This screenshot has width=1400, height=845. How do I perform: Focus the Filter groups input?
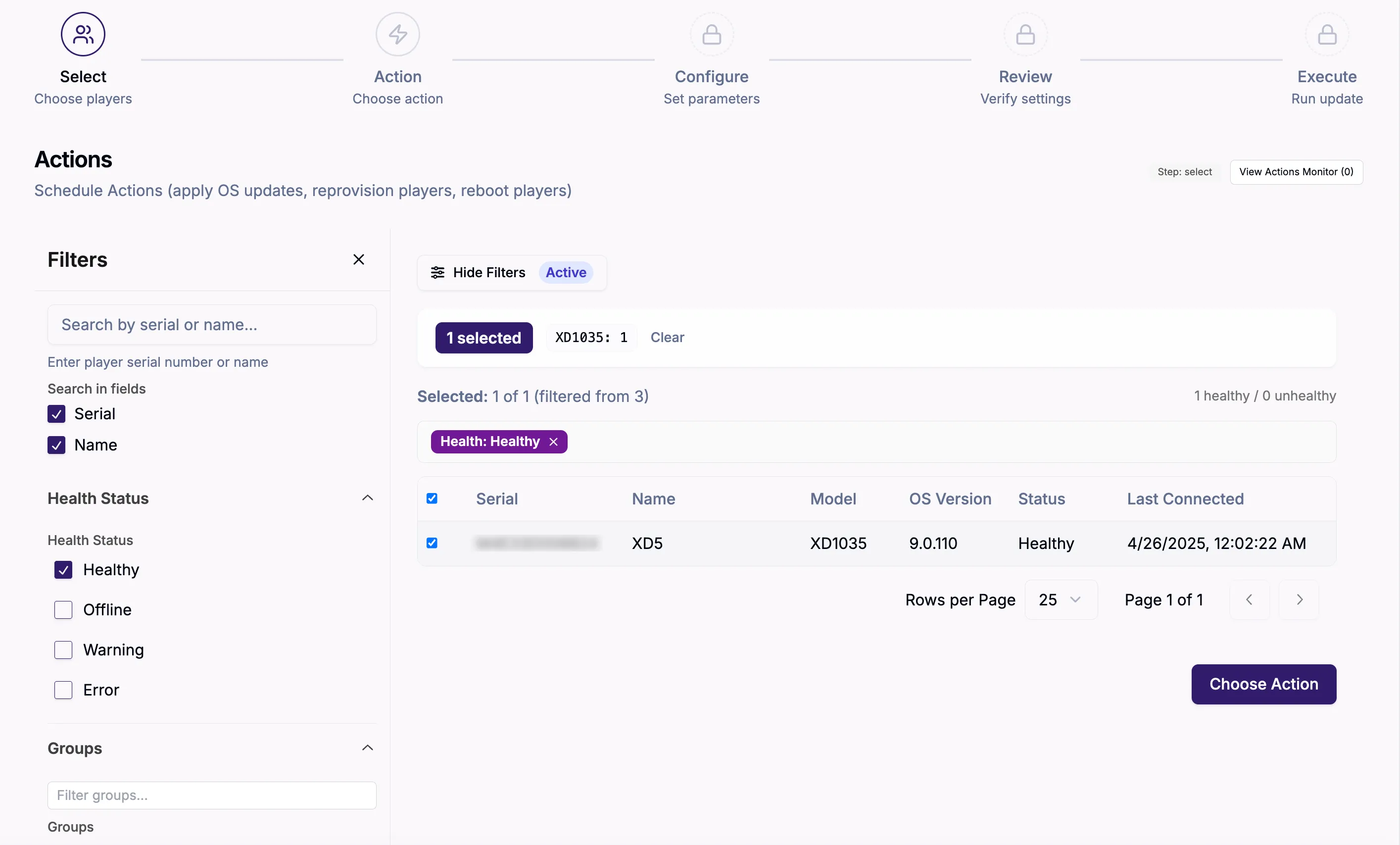click(212, 795)
